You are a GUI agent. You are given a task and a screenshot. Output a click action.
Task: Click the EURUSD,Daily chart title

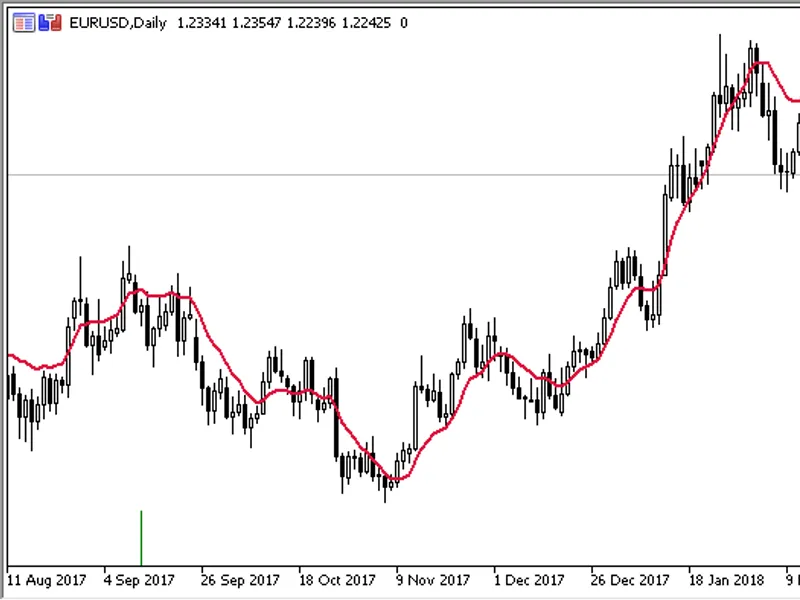coord(118,23)
